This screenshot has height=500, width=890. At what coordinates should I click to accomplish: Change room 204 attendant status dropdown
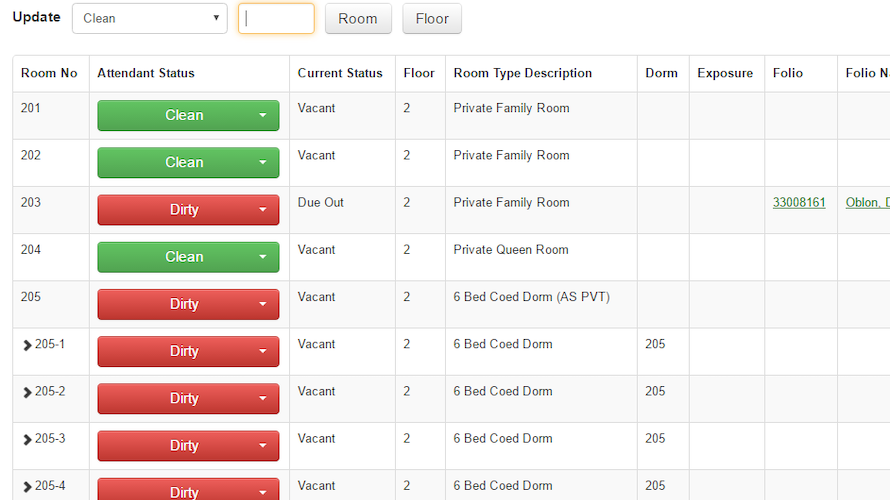click(188, 257)
